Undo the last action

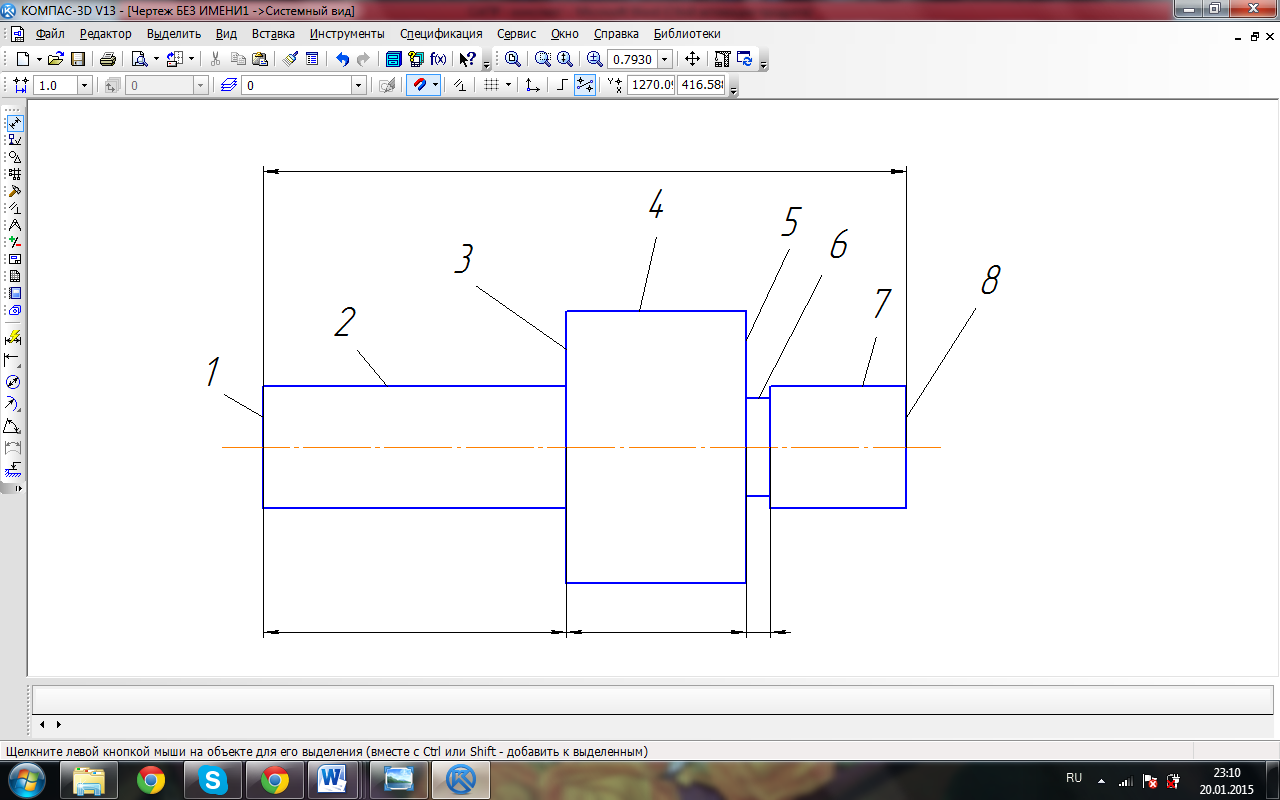(342, 59)
